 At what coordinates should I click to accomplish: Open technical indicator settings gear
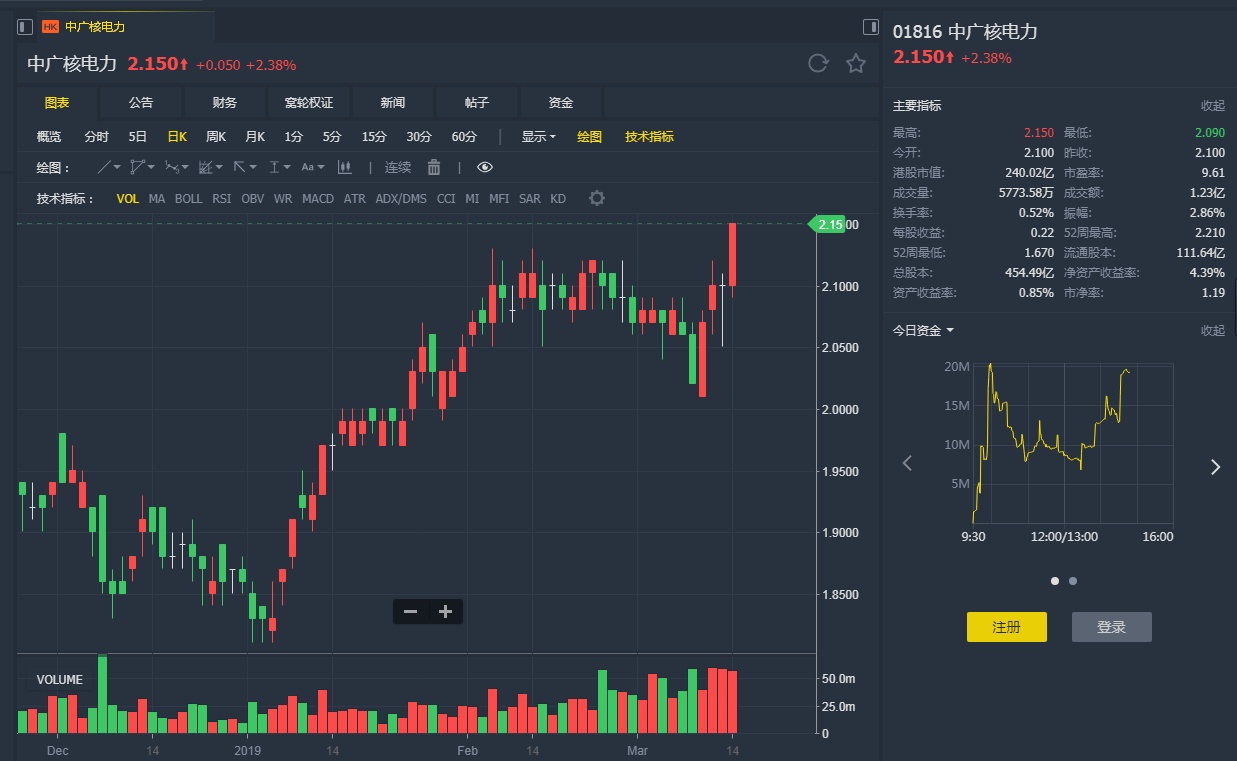(597, 198)
